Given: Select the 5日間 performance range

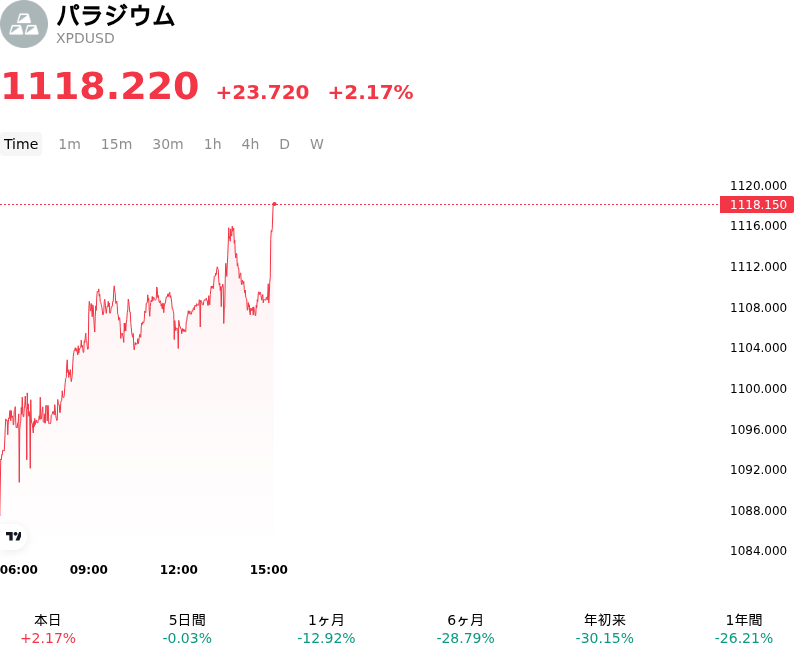Looking at the screenshot, I should (187, 629).
